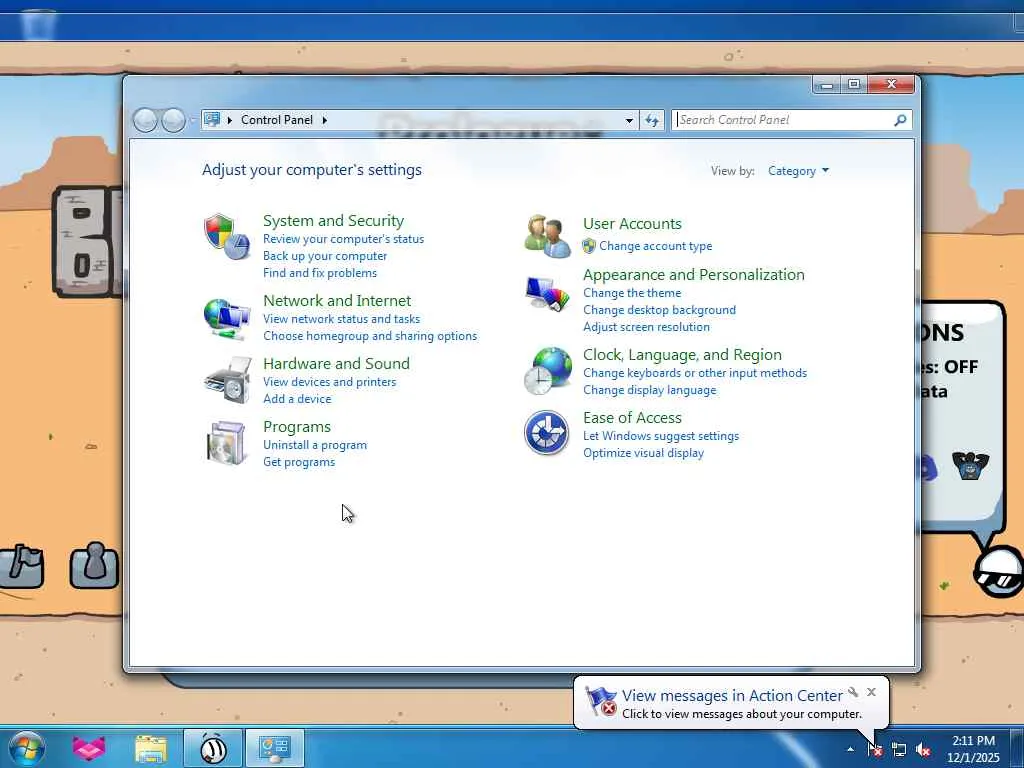Click the refresh button in the address bar
The width and height of the screenshot is (1024, 768).
(x=652, y=120)
